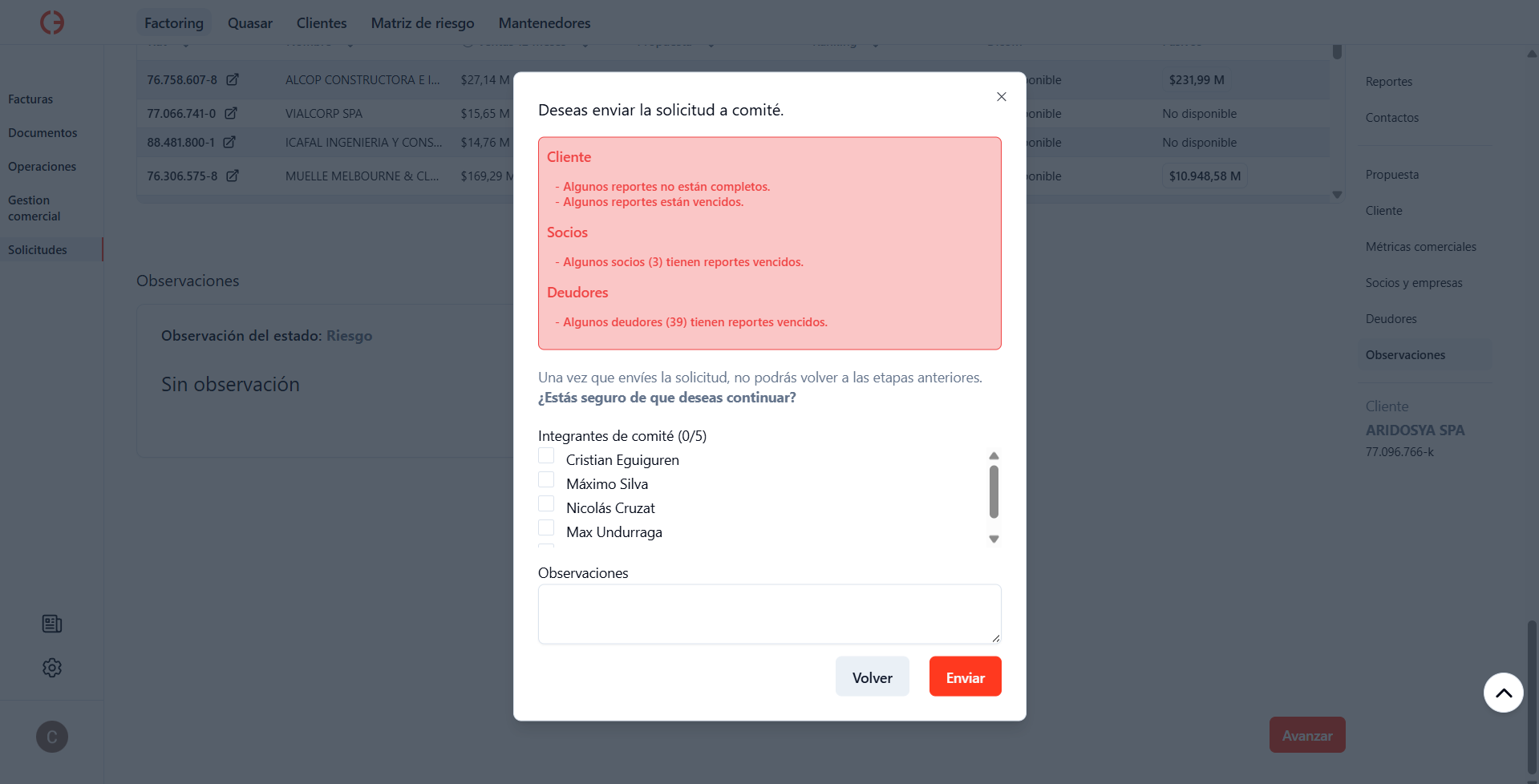Click the news document icon in sidebar
This screenshot has width=1539, height=784.
pyautogui.click(x=52, y=624)
